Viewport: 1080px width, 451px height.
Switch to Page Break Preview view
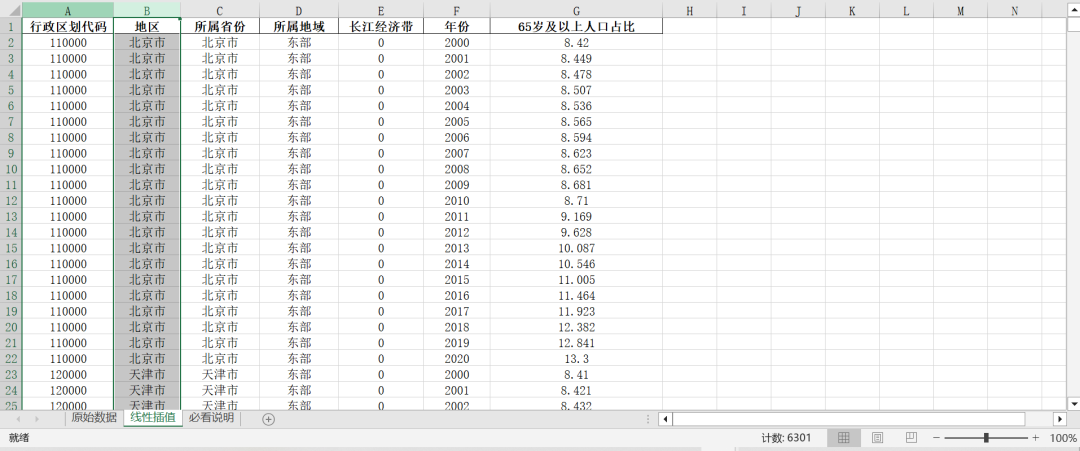[x=911, y=438]
